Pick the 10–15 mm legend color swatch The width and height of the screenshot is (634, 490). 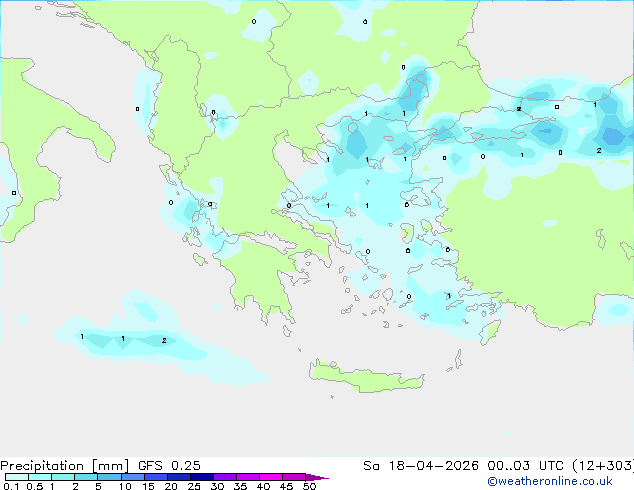[x=132, y=477]
